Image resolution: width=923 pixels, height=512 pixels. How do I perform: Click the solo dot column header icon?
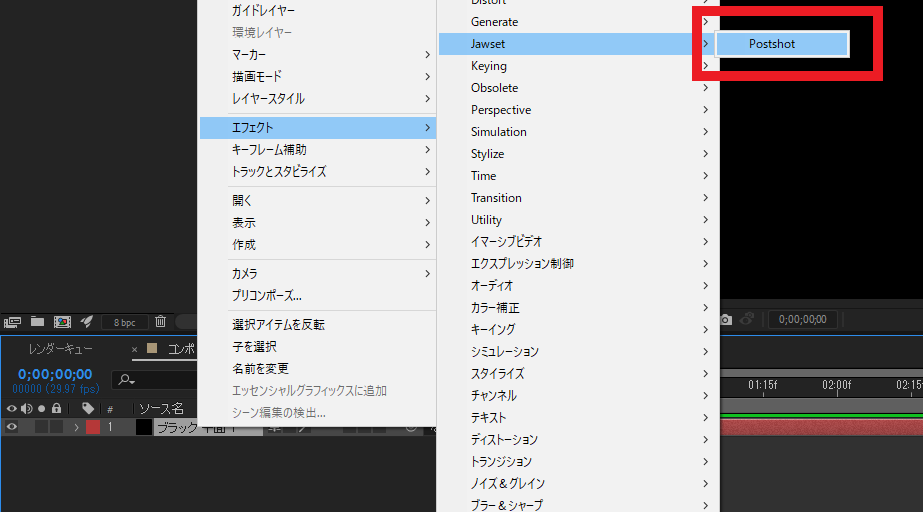pos(41,408)
